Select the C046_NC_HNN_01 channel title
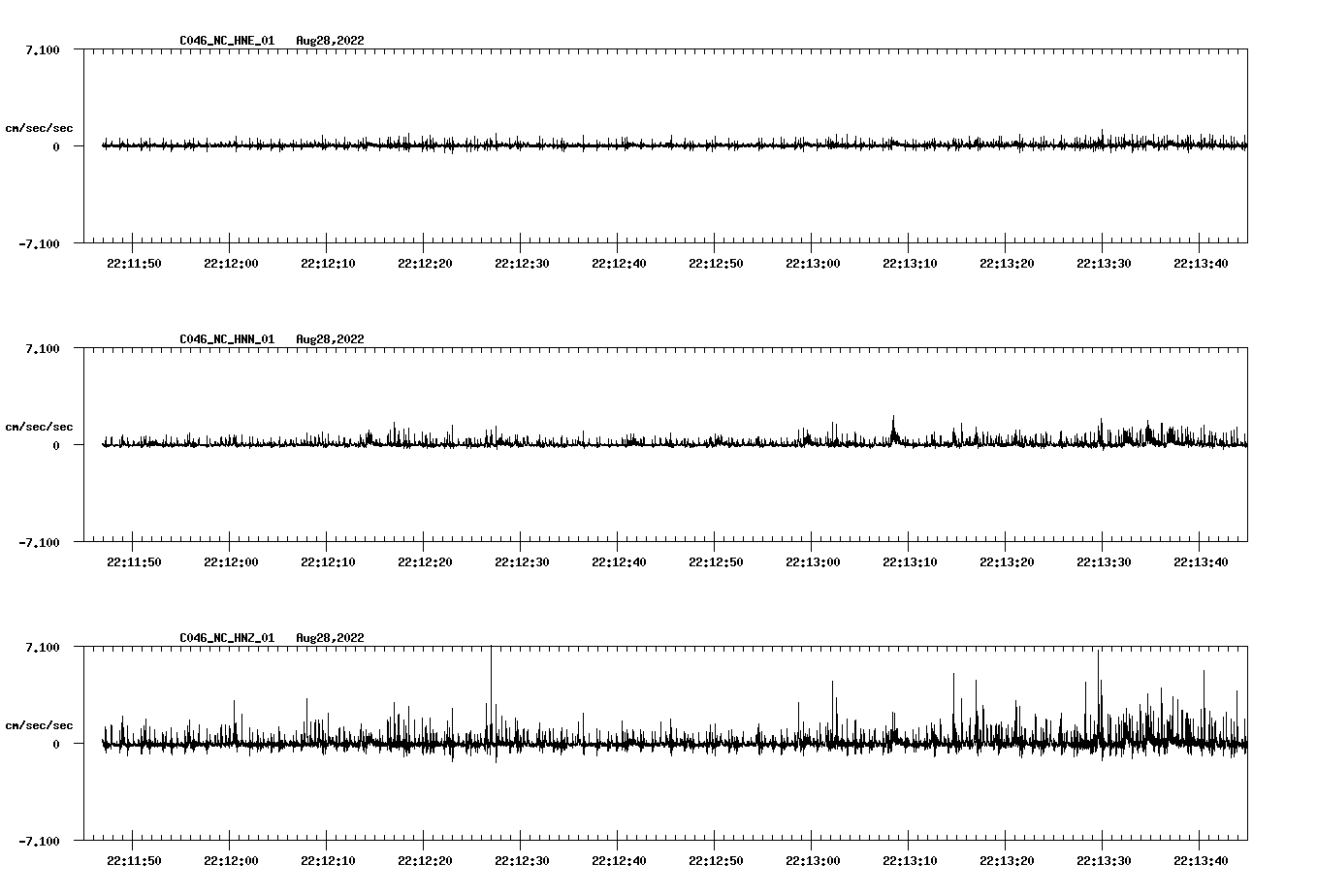1317x896 pixels. point(227,339)
